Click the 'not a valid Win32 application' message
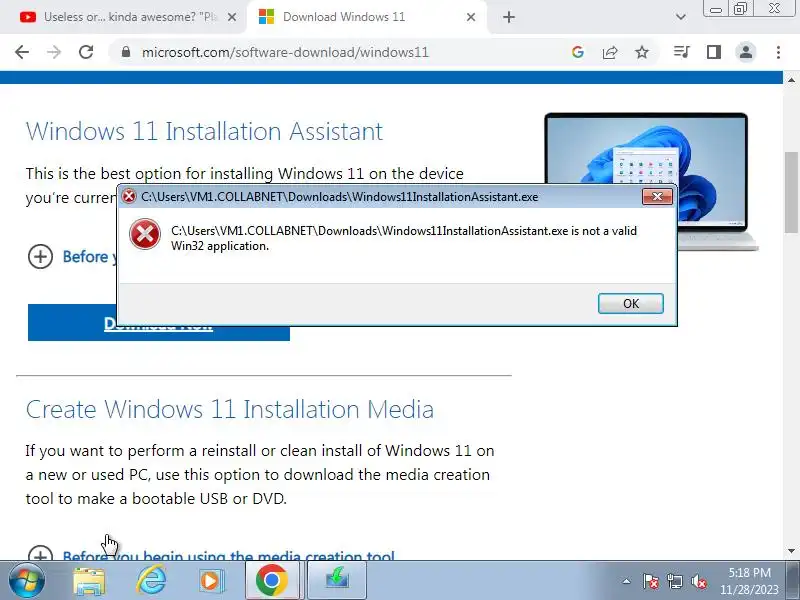 click(404, 238)
